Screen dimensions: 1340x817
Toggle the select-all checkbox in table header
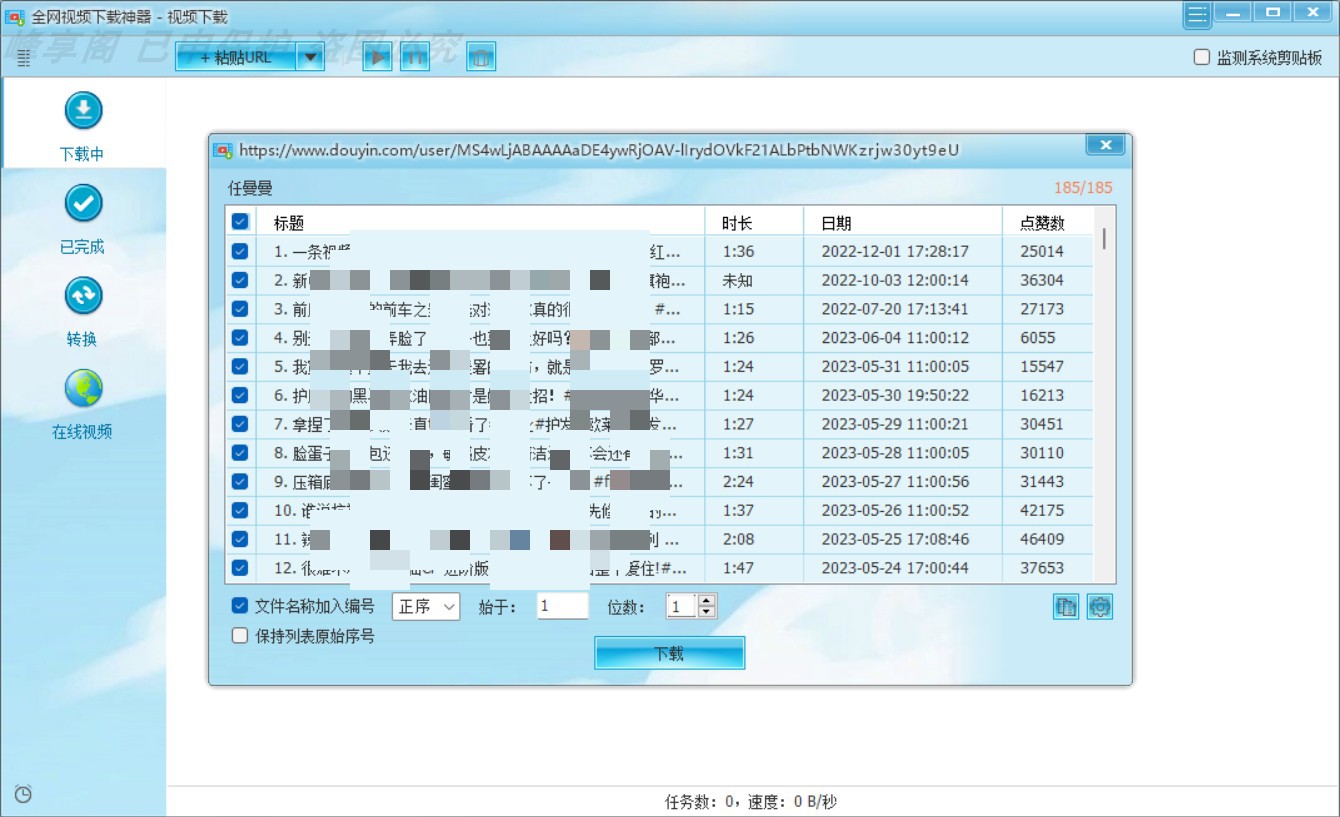point(240,222)
